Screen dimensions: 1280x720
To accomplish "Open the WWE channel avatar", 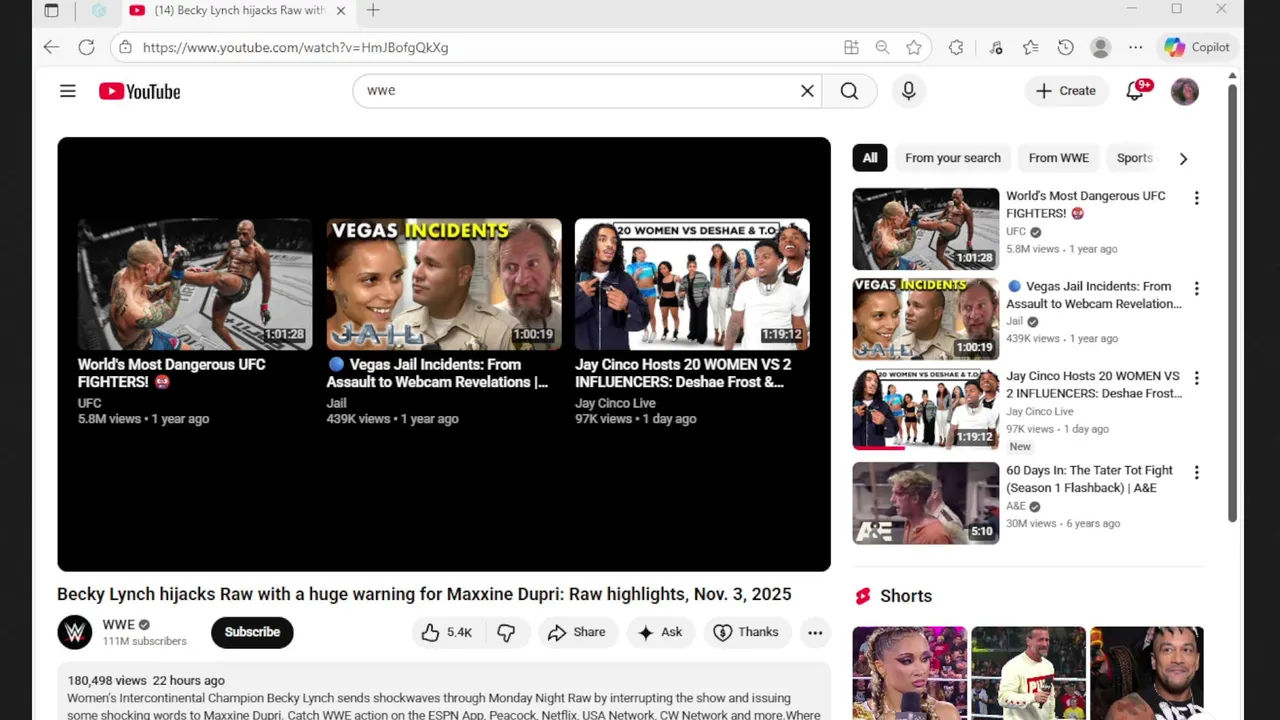I will tap(75, 632).
